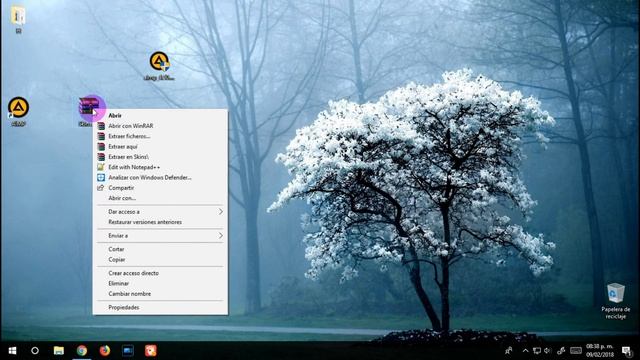Open the People icon in system tray
640x360 pixels.
(509, 351)
